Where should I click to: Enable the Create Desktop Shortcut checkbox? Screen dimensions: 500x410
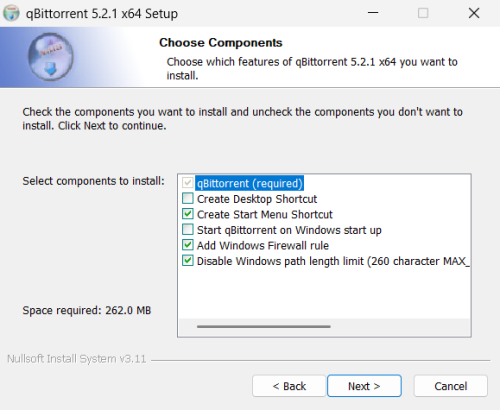188,198
